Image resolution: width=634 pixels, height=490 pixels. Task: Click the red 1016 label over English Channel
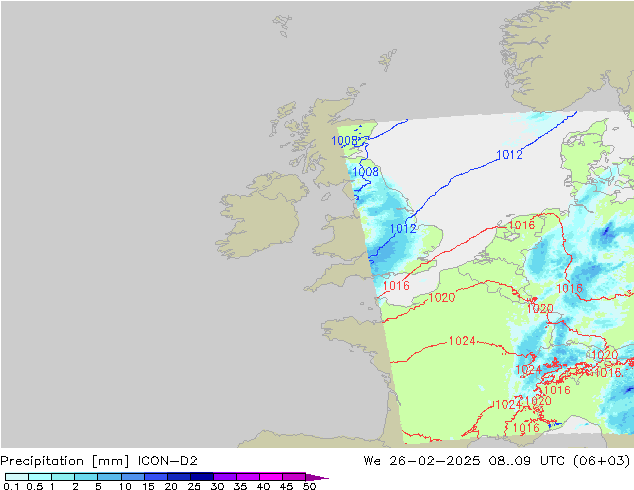pyautogui.click(x=396, y=286)
